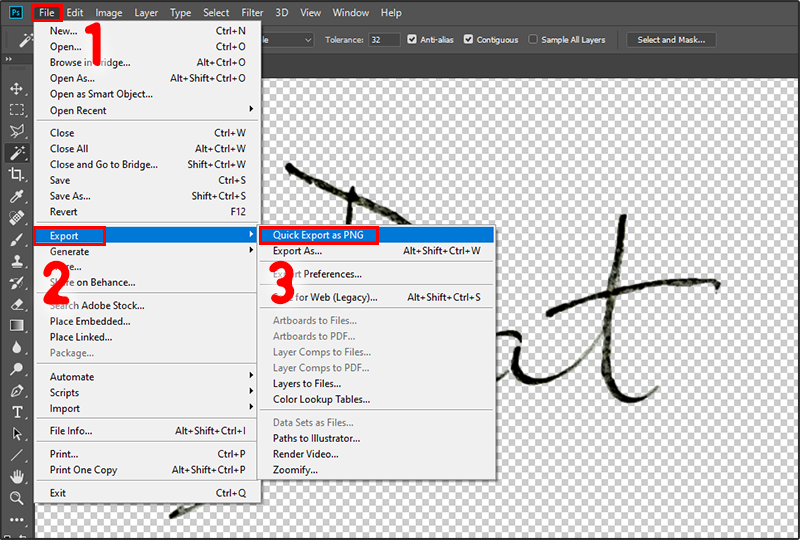Open the File menu

[x=46, y=12]
